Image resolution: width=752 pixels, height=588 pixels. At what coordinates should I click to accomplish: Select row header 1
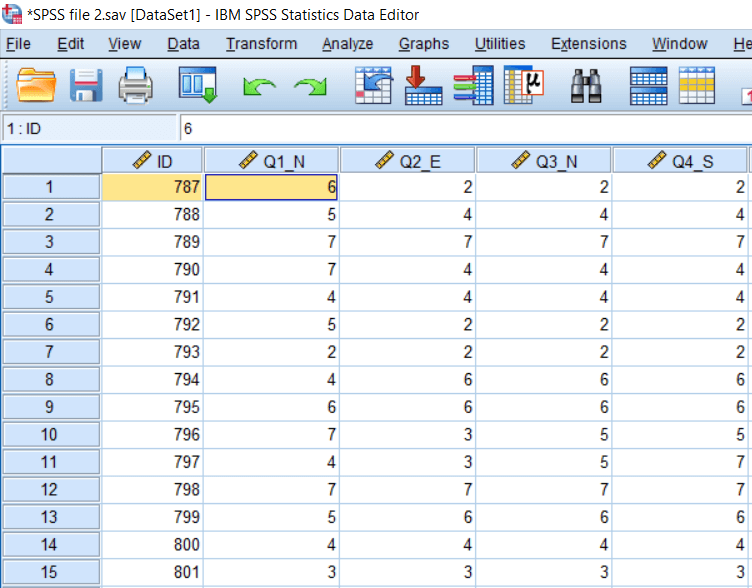click(51, 187)
